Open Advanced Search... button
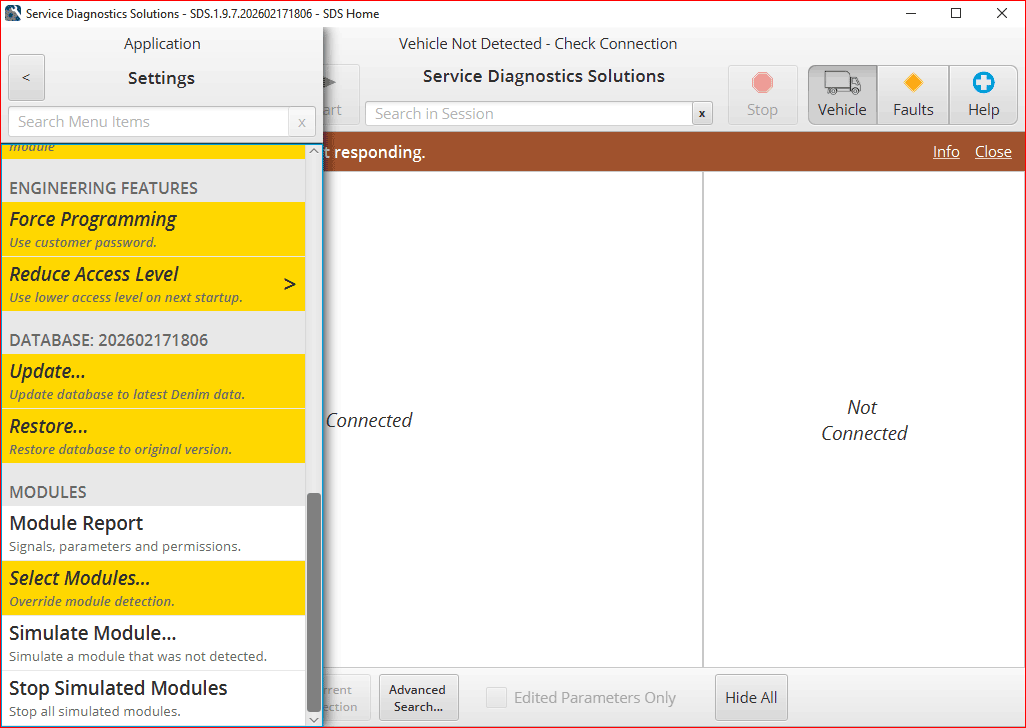1026x728 pixels. tap(418, 698)
